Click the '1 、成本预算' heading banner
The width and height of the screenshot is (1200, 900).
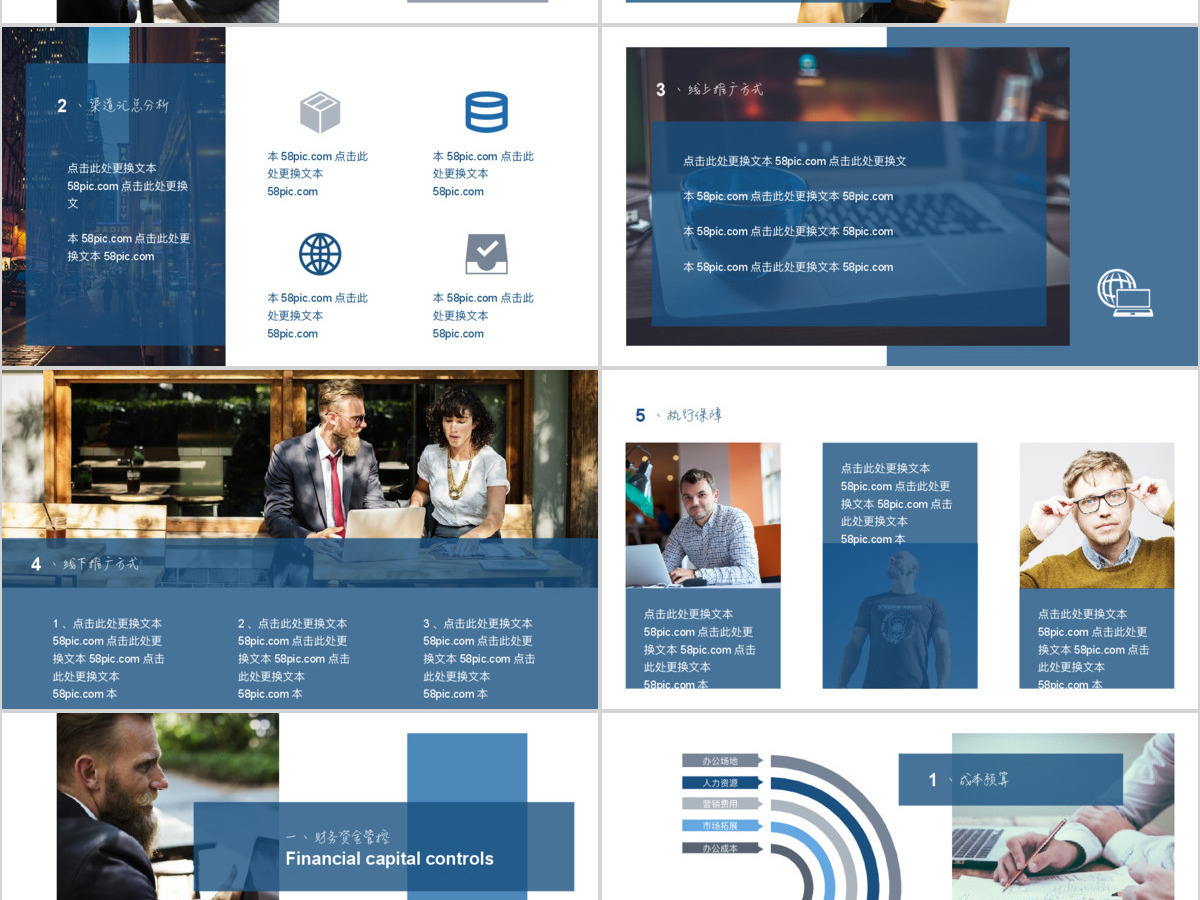coord(1010,779)
